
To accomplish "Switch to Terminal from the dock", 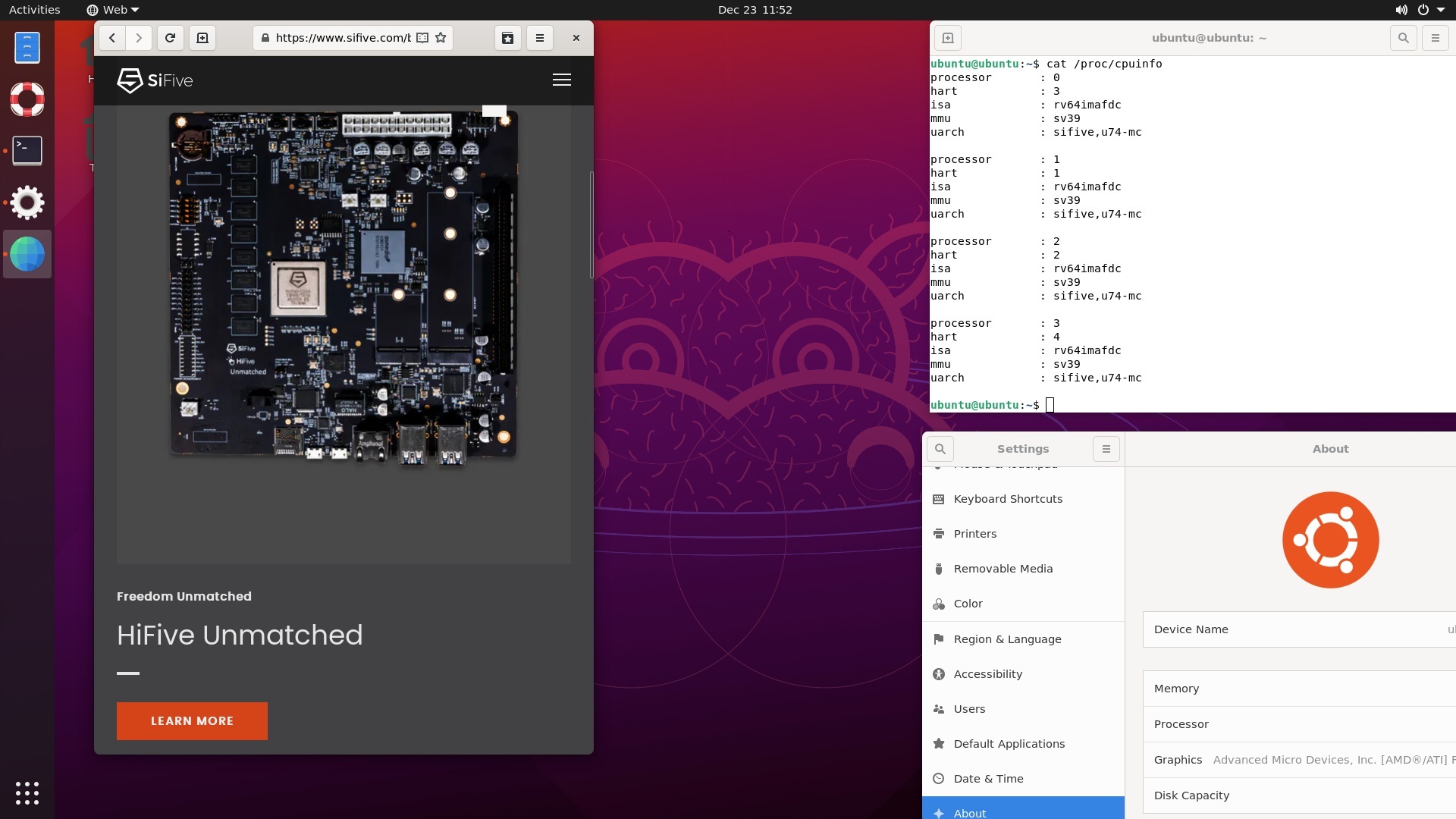I will [x=27, y=151].
